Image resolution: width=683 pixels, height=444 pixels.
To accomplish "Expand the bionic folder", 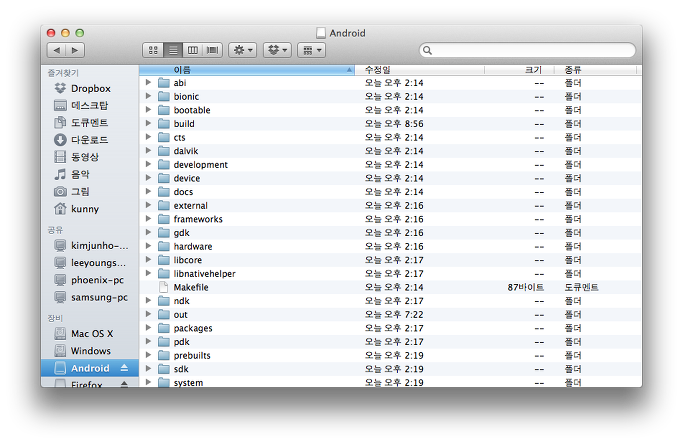I will [x=148, y=96].
